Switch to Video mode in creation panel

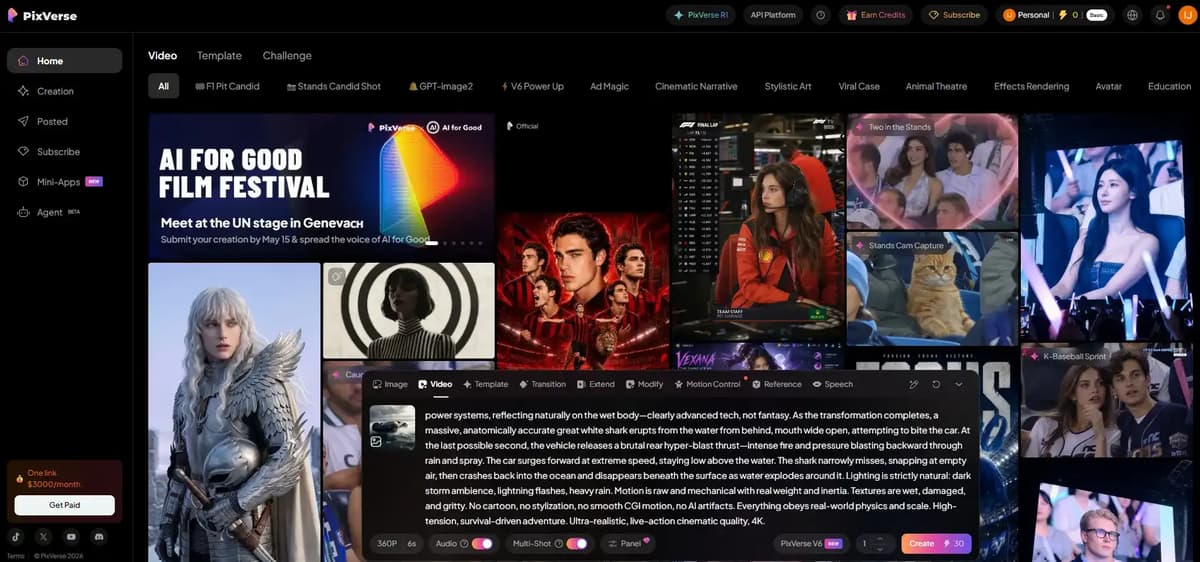pyautogui.click(x=435, y=384)
